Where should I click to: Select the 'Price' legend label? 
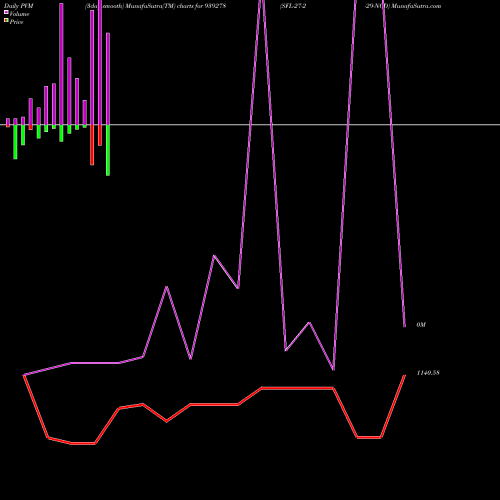(x=16, y=22)
